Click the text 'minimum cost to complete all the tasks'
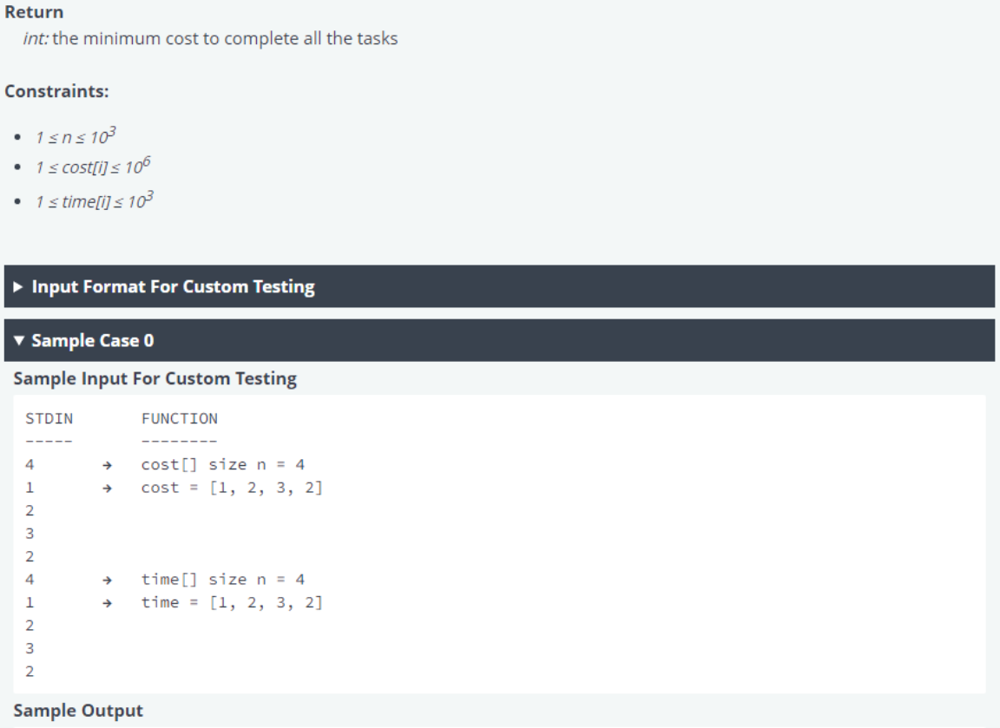The image size is (1000, 728). click(x=240, y=38)
